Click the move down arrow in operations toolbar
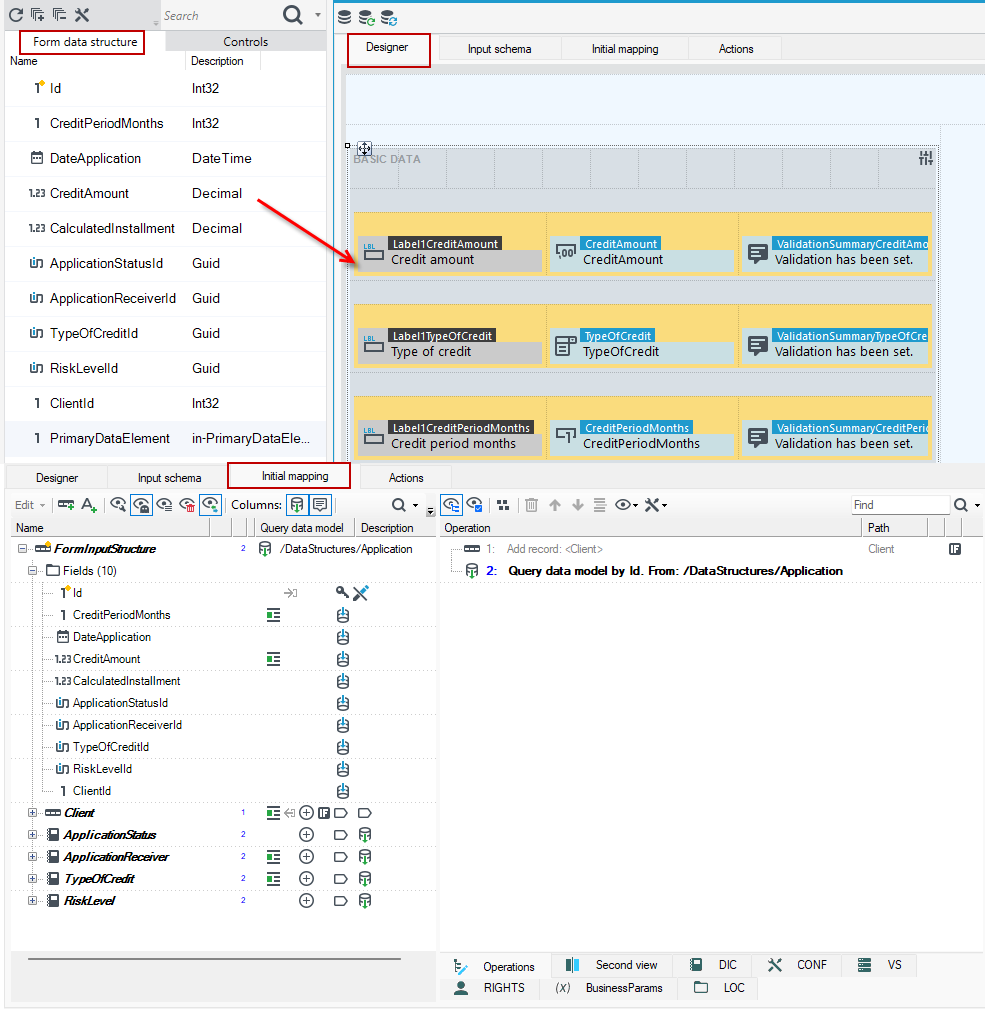 click(578, 505)
